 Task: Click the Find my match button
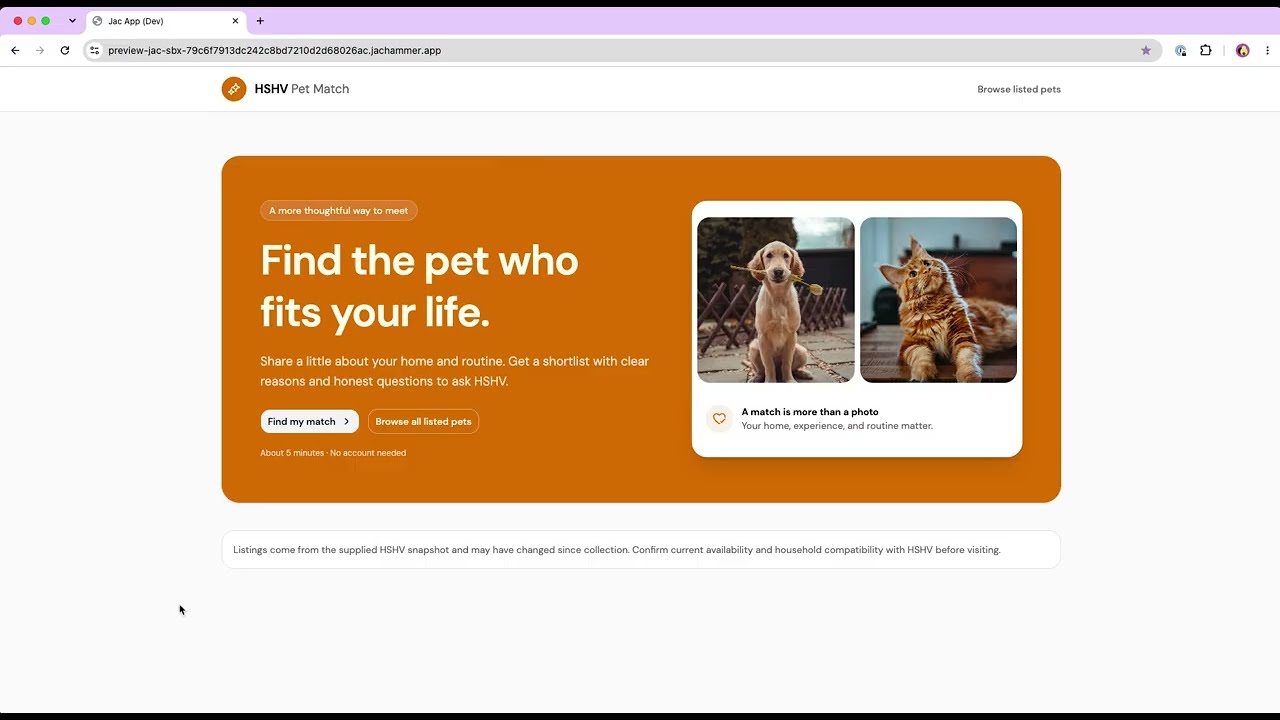coord(309,422)
